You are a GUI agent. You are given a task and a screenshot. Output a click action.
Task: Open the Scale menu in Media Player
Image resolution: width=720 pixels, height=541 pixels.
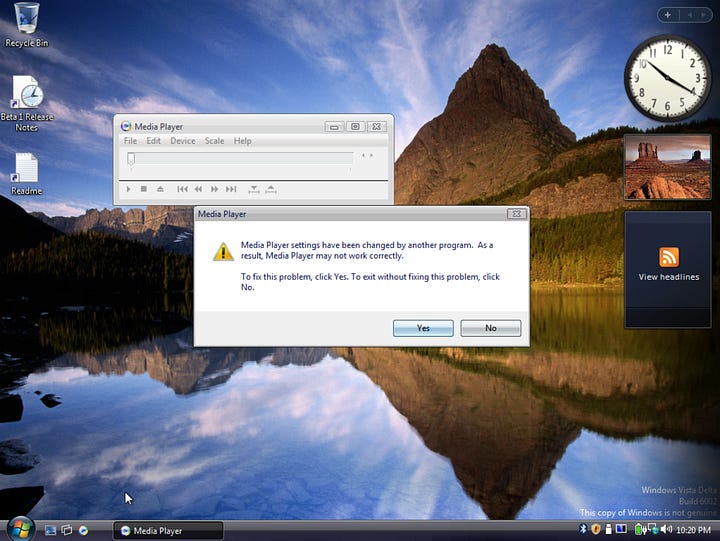tap(214, 141)
